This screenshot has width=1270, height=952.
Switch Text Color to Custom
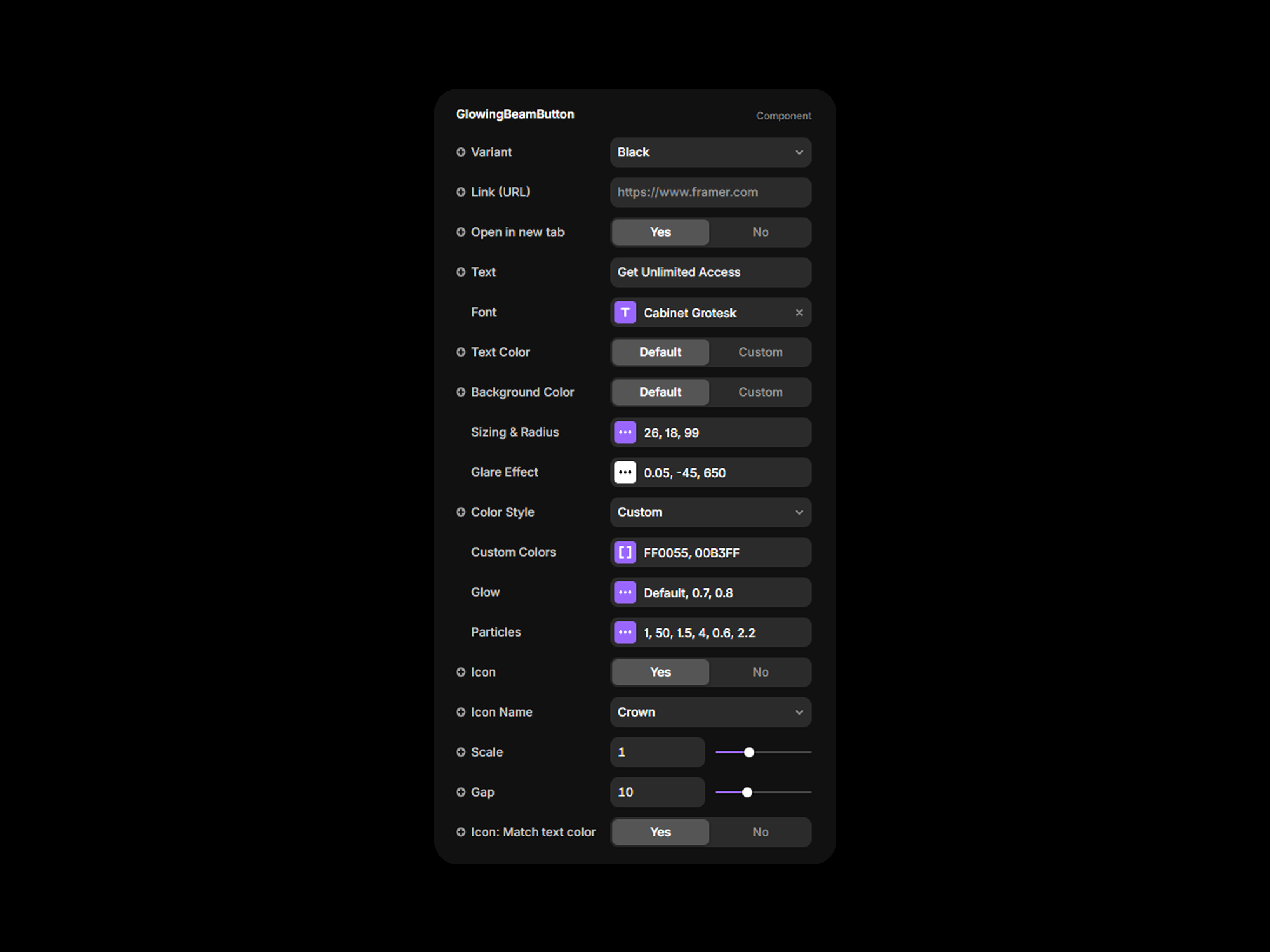point(760,352)
